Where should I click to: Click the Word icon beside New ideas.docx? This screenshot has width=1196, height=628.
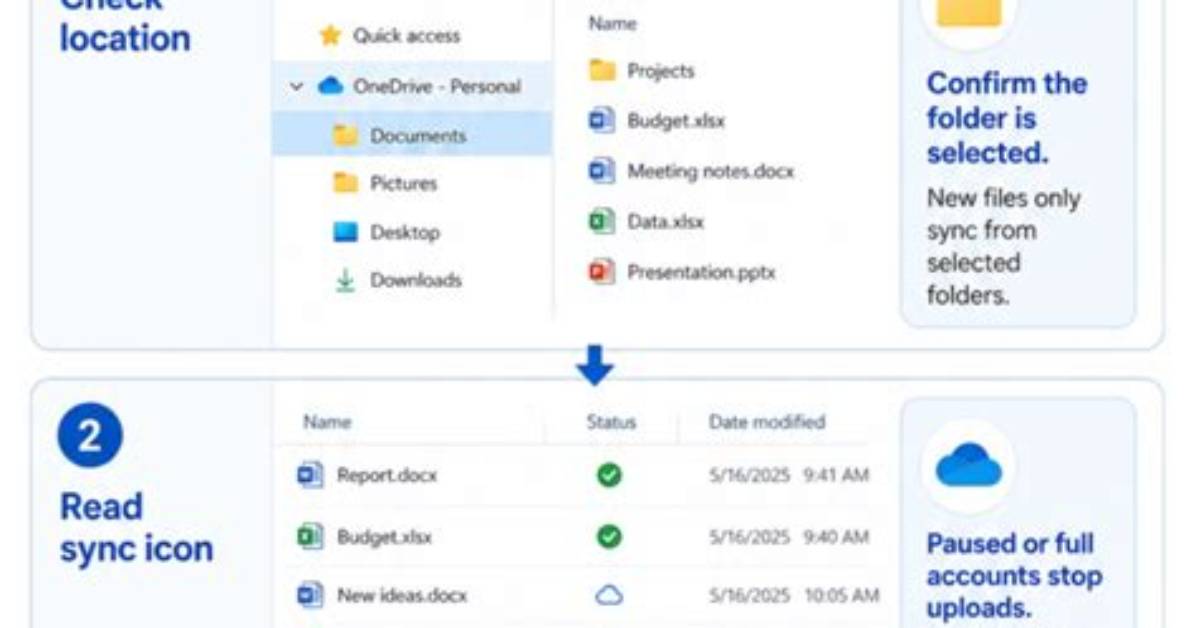click(x=310, y=594)
